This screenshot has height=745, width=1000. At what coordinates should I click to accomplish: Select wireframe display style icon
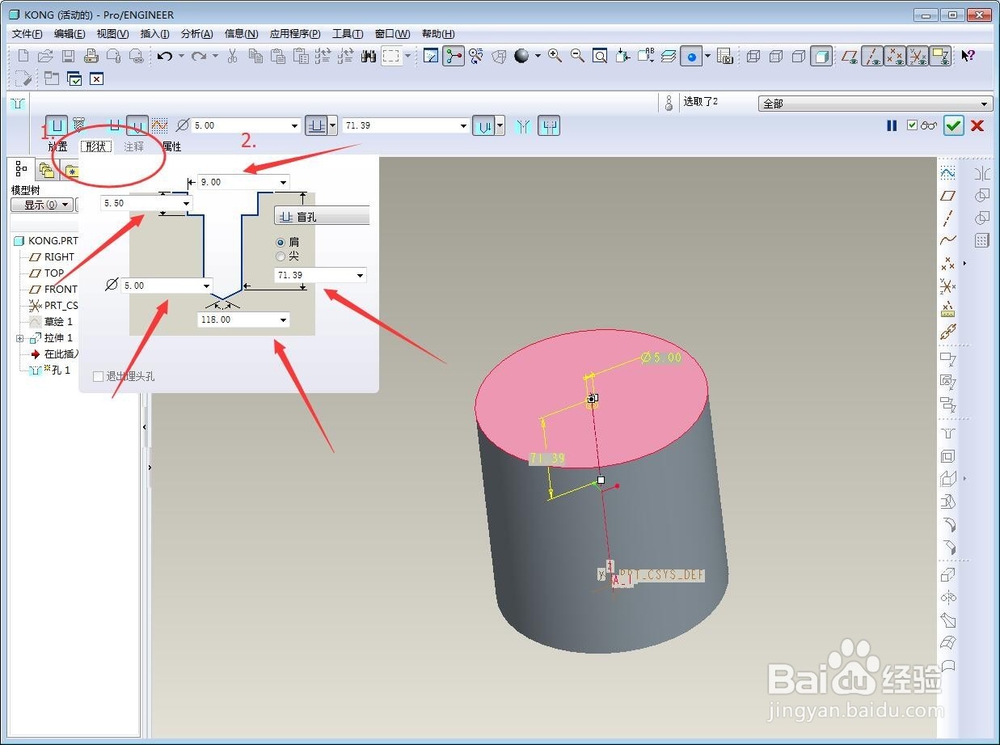[x=753, y=56]
